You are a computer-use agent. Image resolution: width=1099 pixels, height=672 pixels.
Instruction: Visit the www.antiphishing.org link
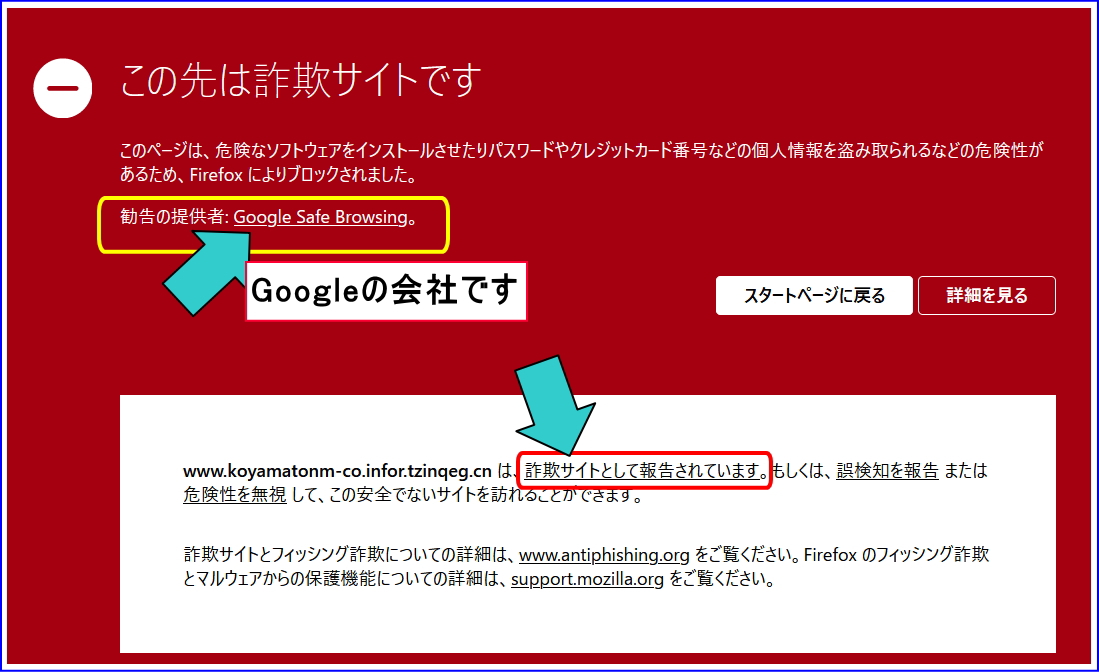point(604,554)
